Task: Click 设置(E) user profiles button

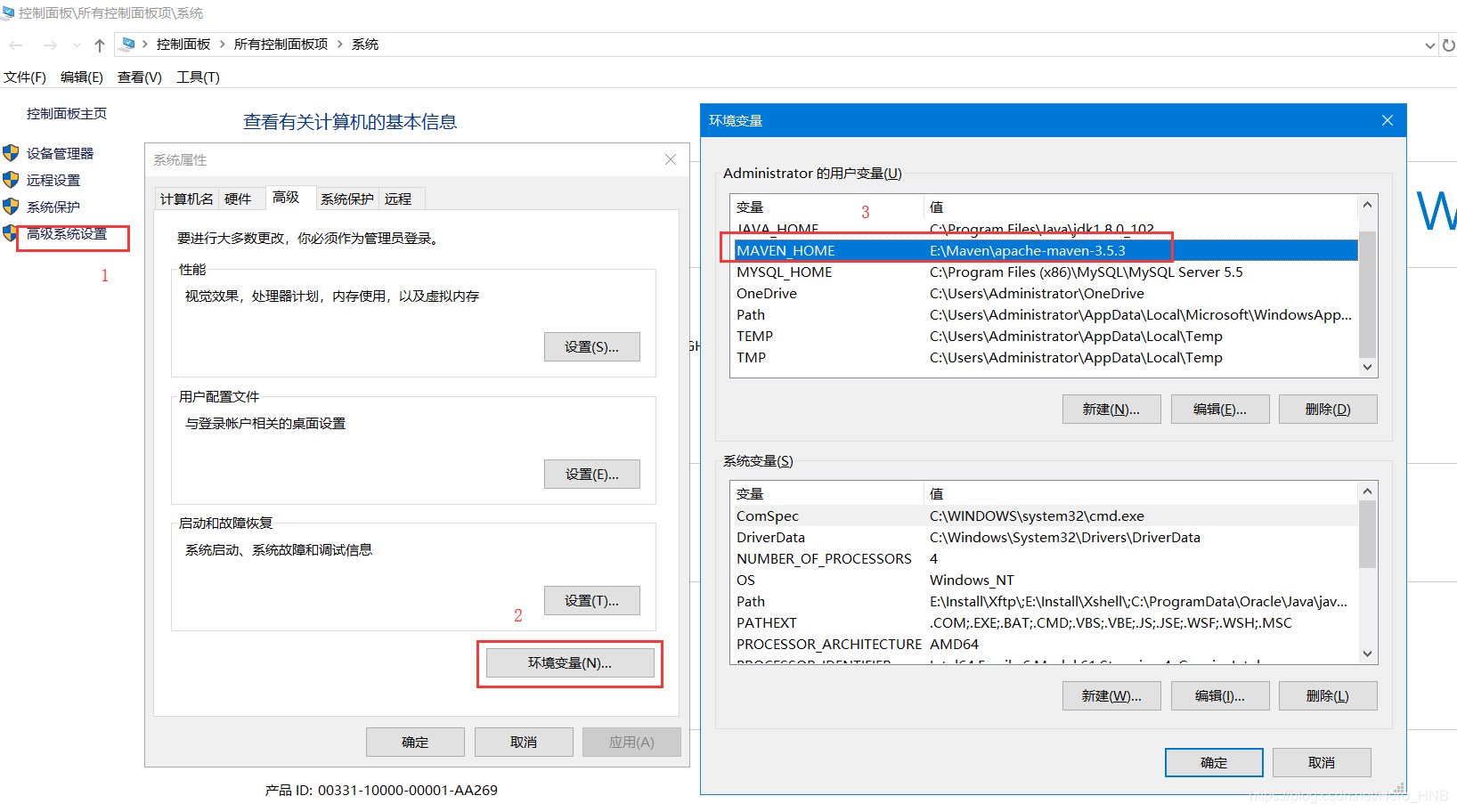Action: 592,475
